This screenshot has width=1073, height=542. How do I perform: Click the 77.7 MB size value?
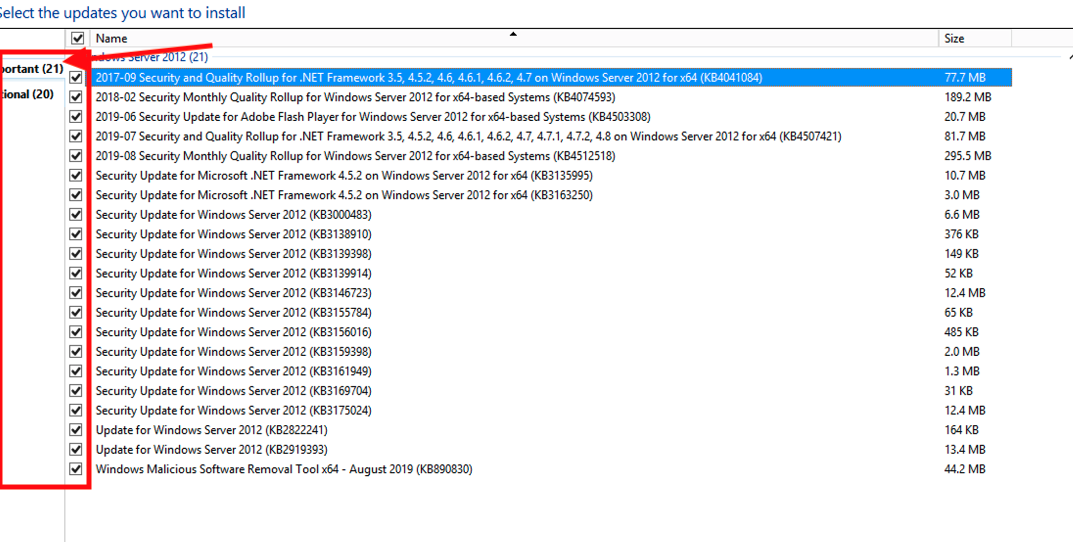coord(965,77)
